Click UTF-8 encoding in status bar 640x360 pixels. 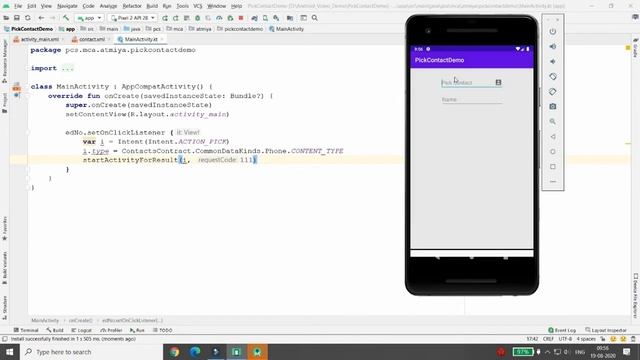click(565, 339)
